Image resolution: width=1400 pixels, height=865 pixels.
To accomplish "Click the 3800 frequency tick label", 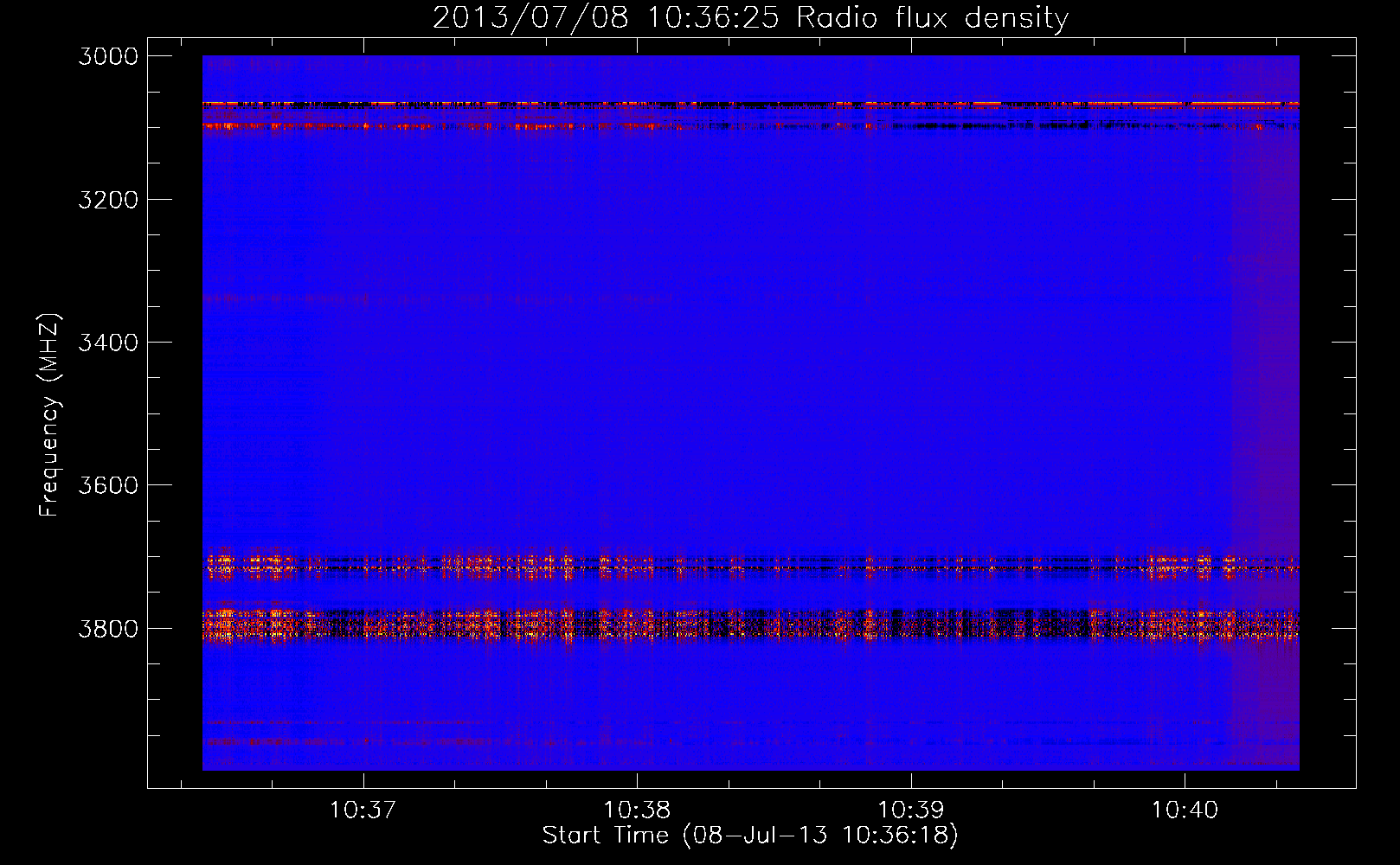I will [108, 628].
